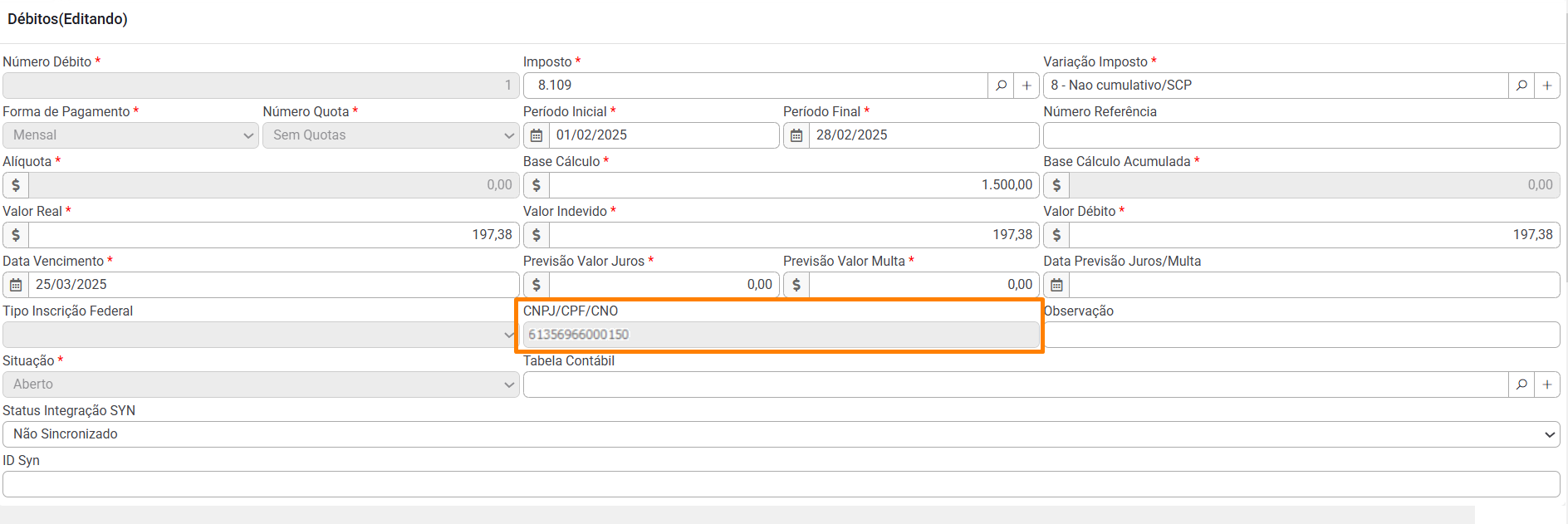Click the plus icon beside Imposto field

(1027, 86)
